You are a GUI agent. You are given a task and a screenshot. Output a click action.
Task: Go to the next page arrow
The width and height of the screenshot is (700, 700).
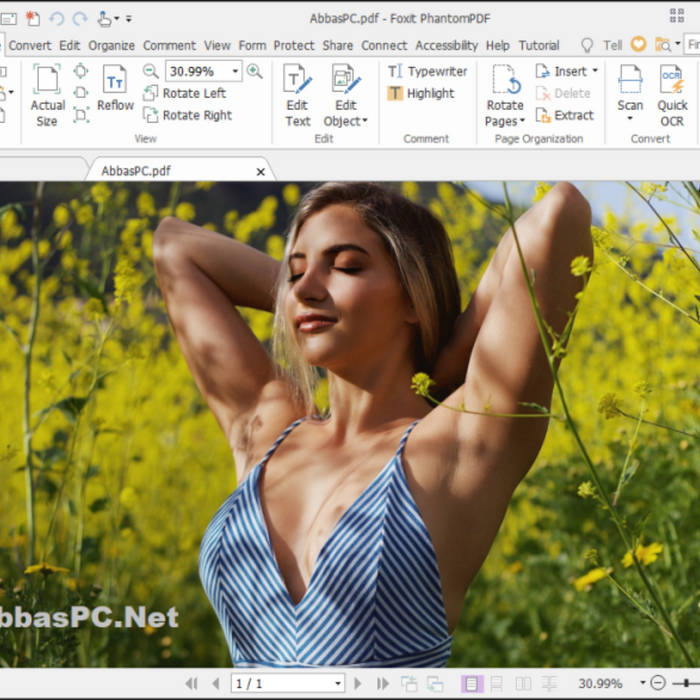pos(358,684)
